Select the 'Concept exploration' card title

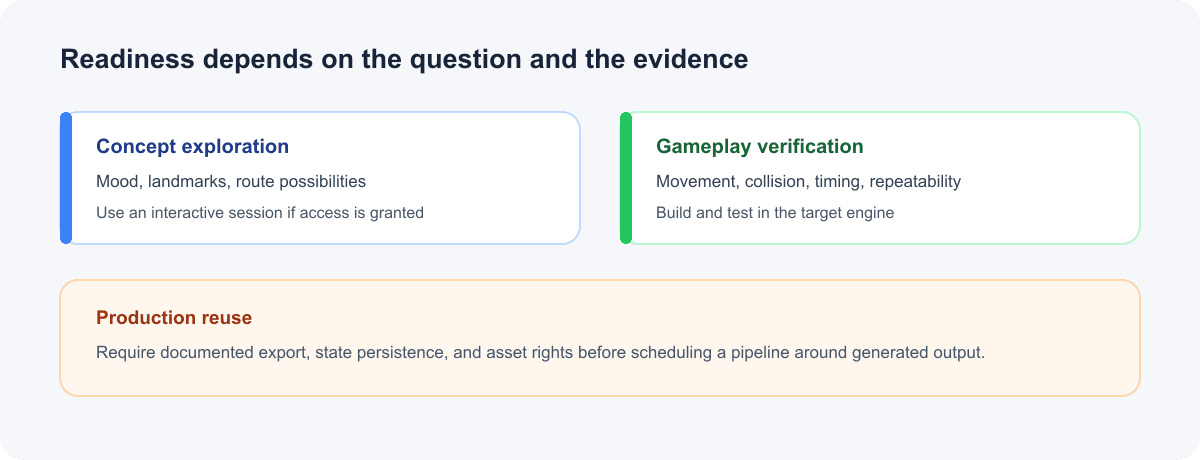pyautogui.click(x=192, y=146)
